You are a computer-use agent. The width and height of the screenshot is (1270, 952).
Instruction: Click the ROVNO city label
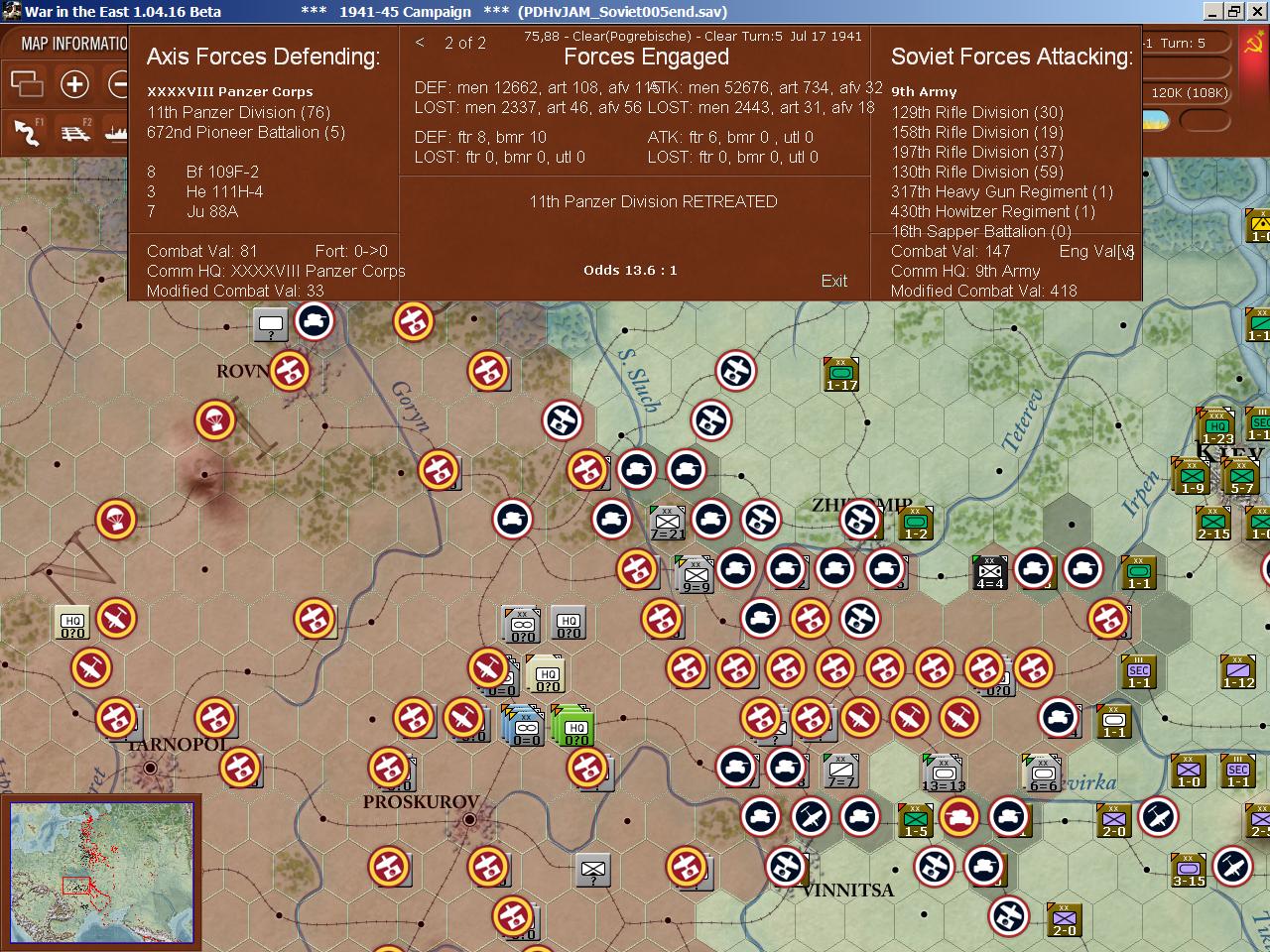244,371
